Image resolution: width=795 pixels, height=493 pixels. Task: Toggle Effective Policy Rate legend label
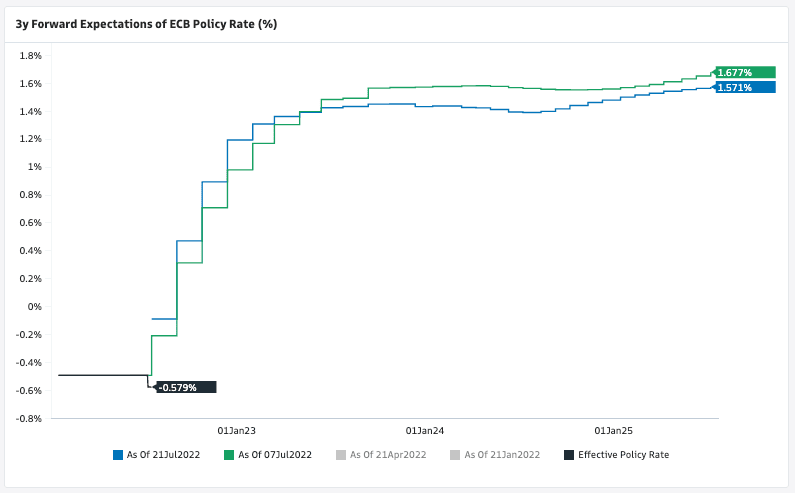(623, 455)
